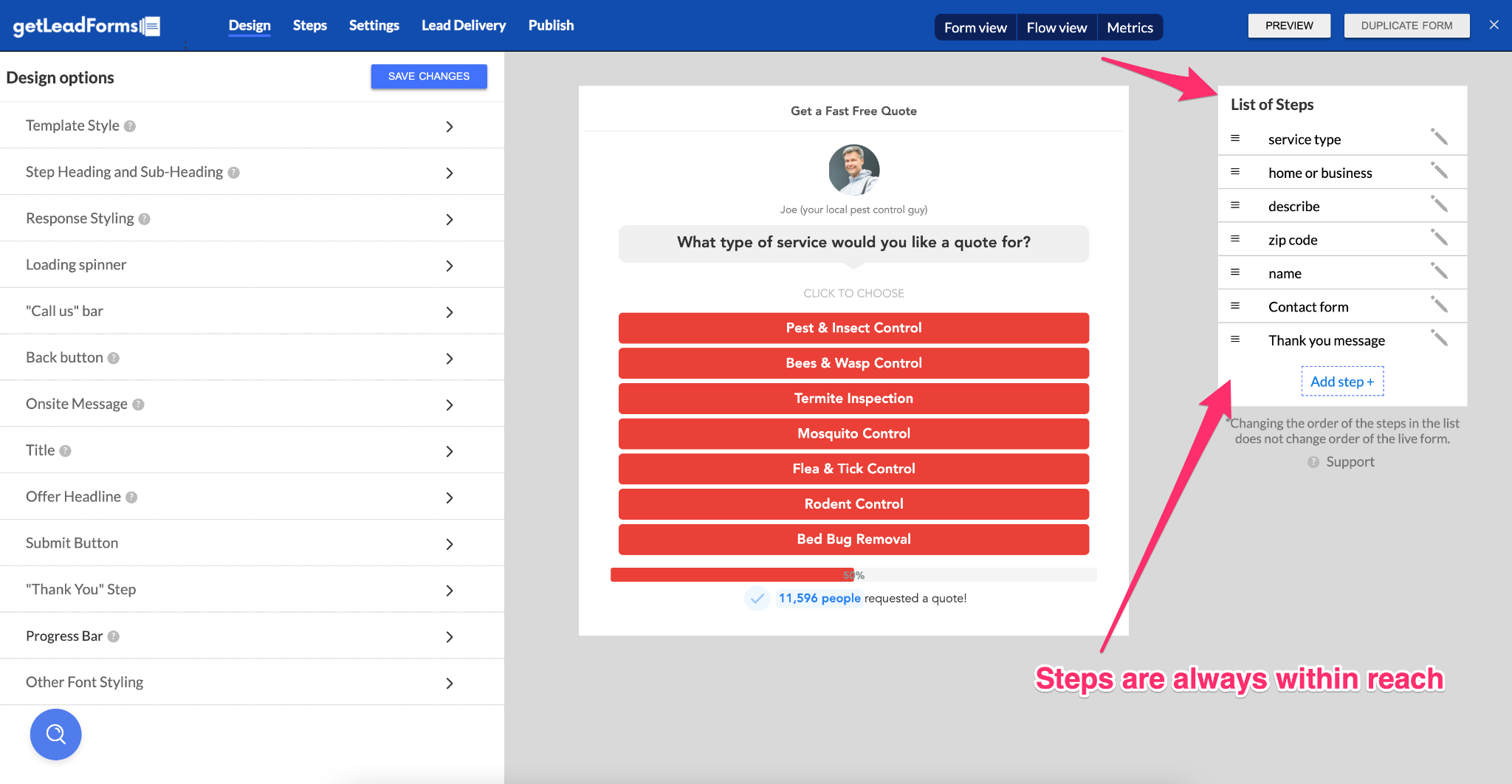Grab the drag handle beside home or business
This screenshot has width=1512, height=784.
coord(1235,172)
